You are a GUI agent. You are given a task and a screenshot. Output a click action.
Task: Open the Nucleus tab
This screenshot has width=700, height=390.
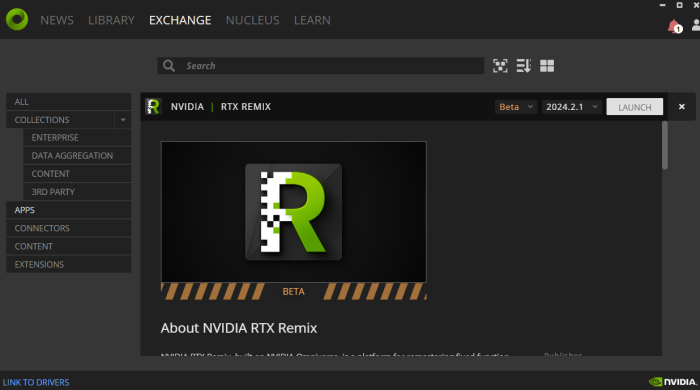(252, 20)
